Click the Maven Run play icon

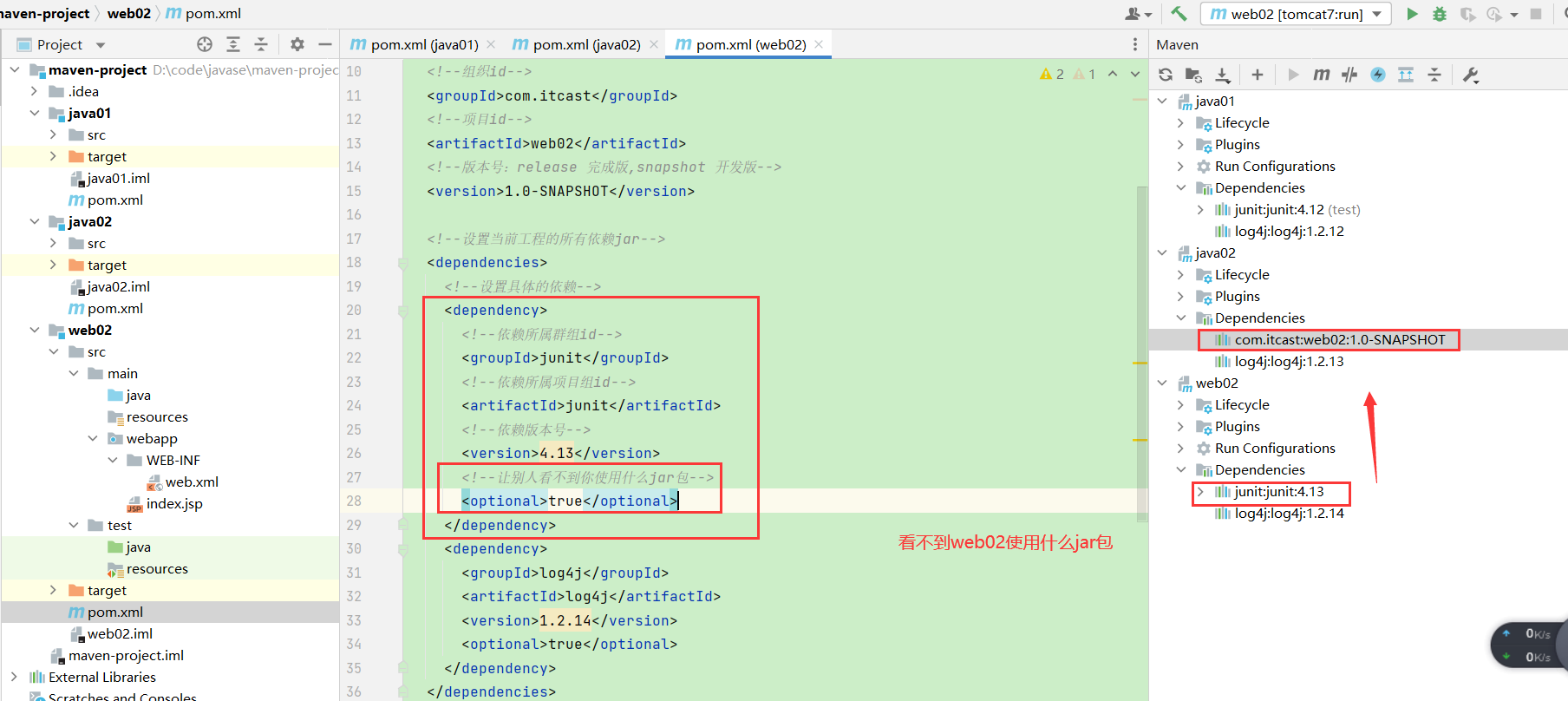(1293, 75)
